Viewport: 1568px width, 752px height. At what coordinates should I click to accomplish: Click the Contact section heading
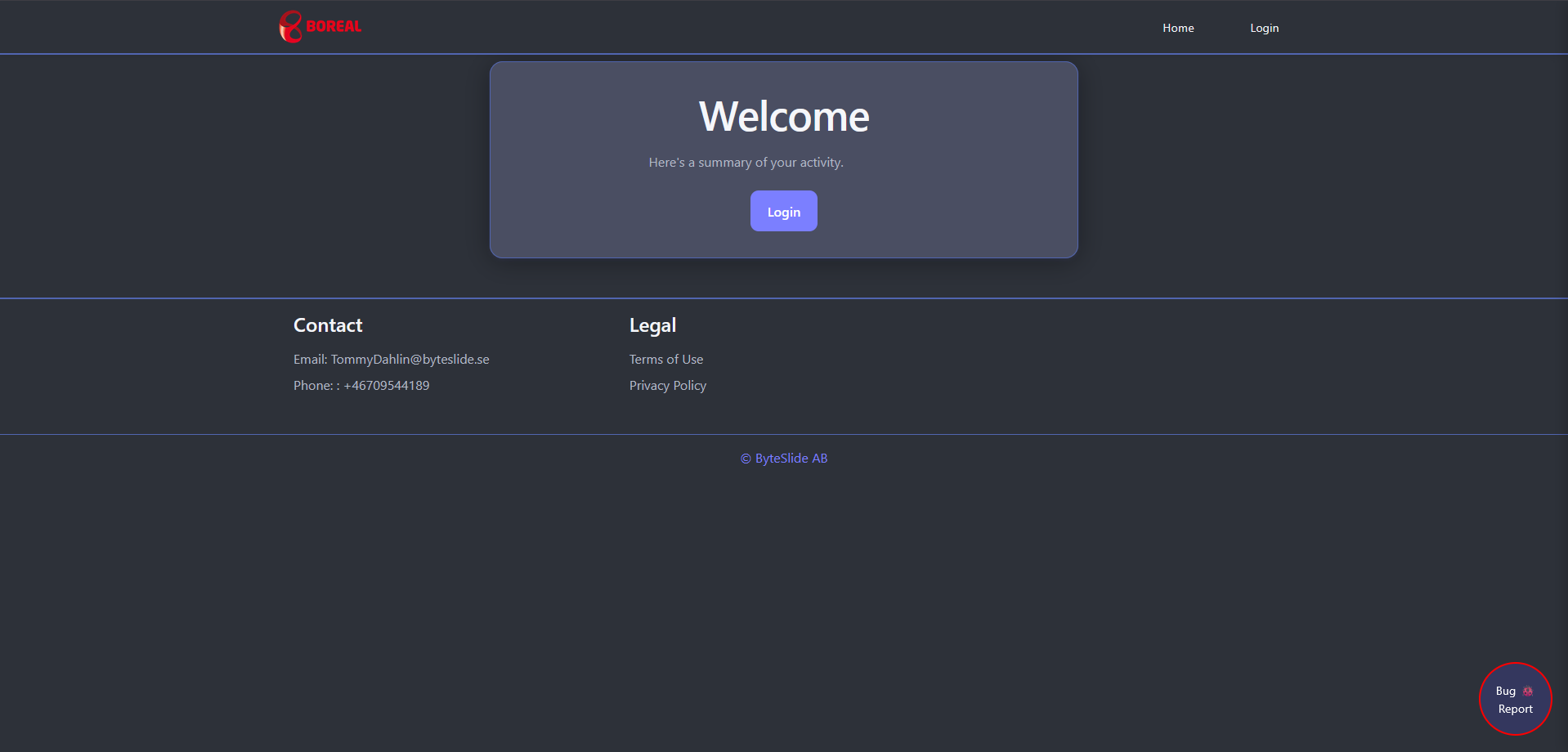point(327,325)
